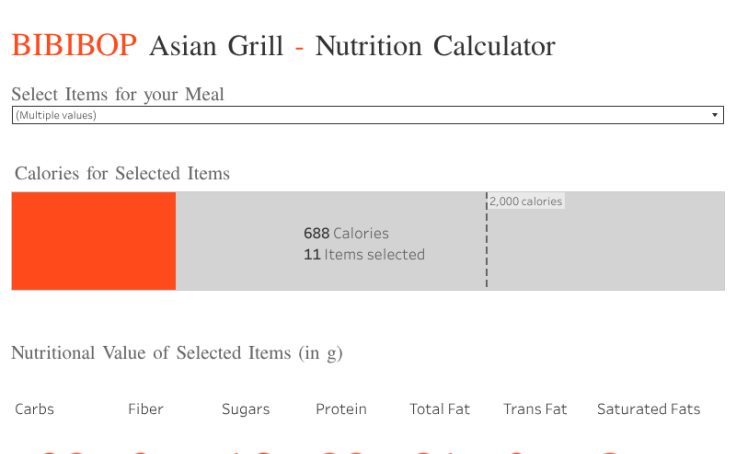Click the Saturated Fats label
The image size is (736, 454).
[x=649, y=409]
